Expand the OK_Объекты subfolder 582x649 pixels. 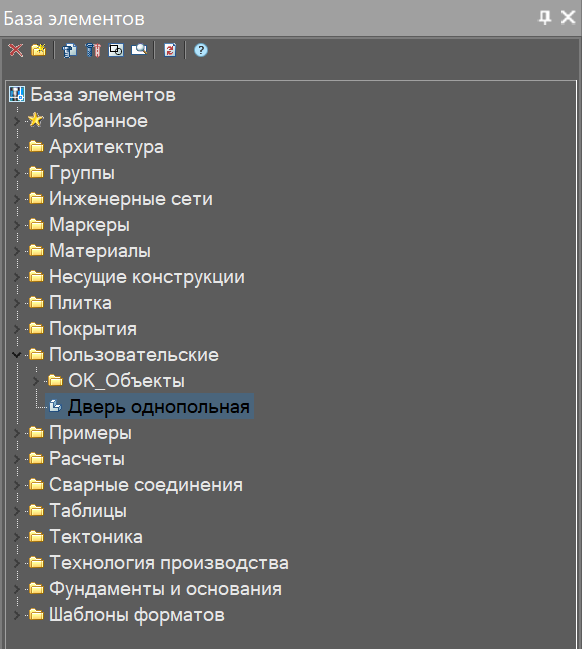[x=36, y=381]
